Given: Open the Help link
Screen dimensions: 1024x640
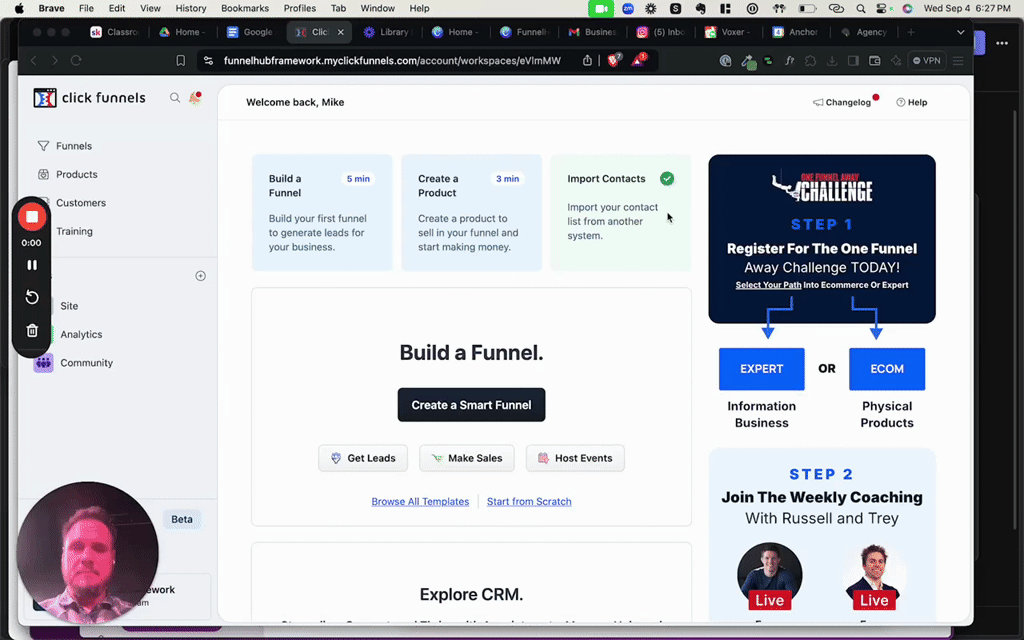Looking at the screenshot, I should [x=912, y=103].
